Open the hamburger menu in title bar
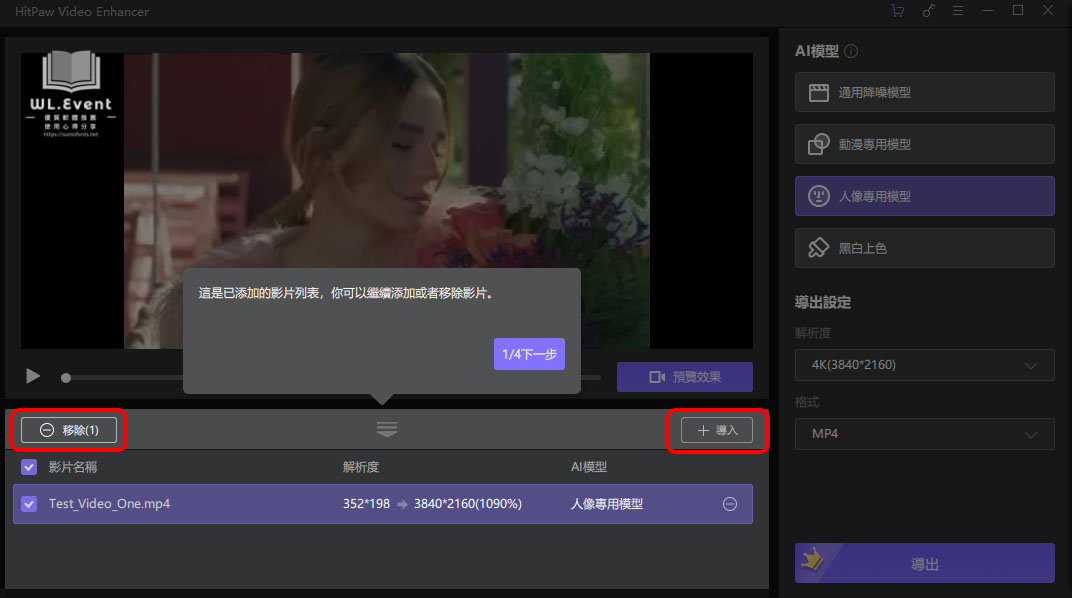This screenshot has height=598, width=1072. click(958, 11)
